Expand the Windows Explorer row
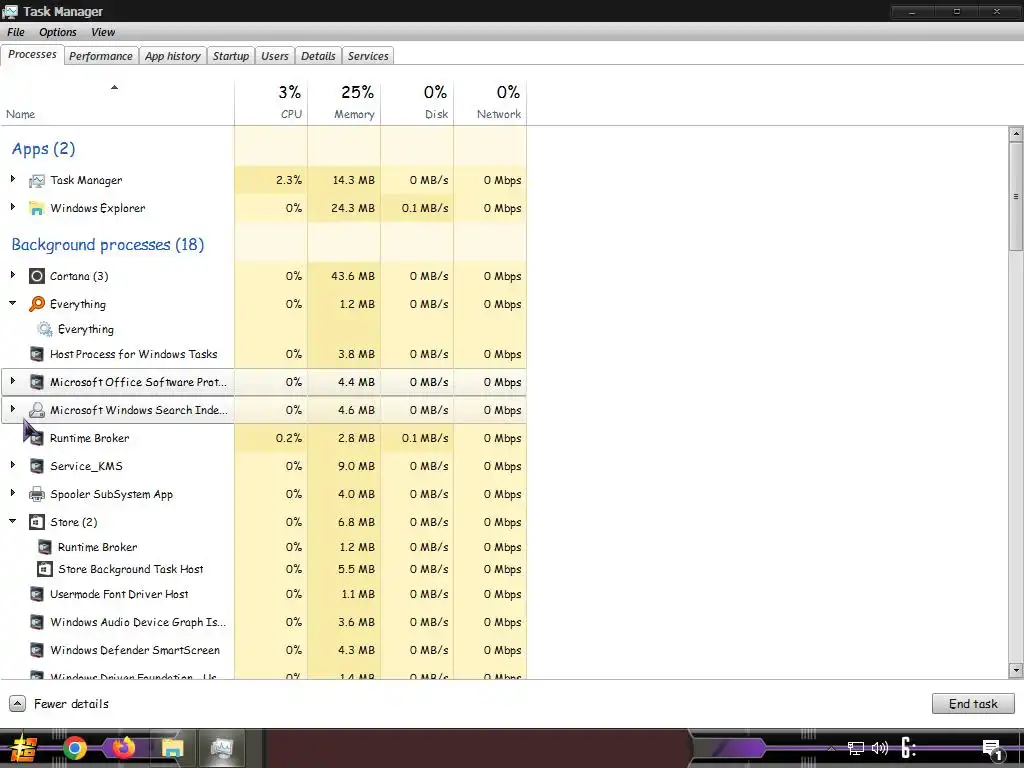The image size is (1024, 768). pyautogui.click(x=12, y=207)
